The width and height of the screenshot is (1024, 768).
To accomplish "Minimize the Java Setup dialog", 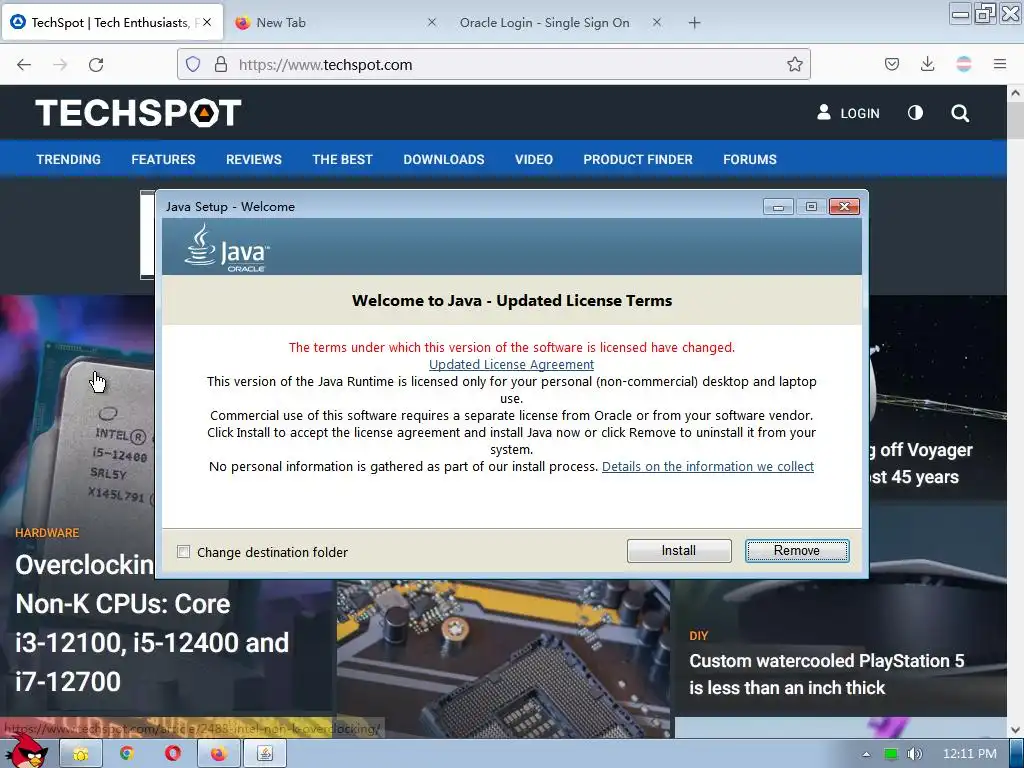I will pyautogui.click(x=778, y=207).
